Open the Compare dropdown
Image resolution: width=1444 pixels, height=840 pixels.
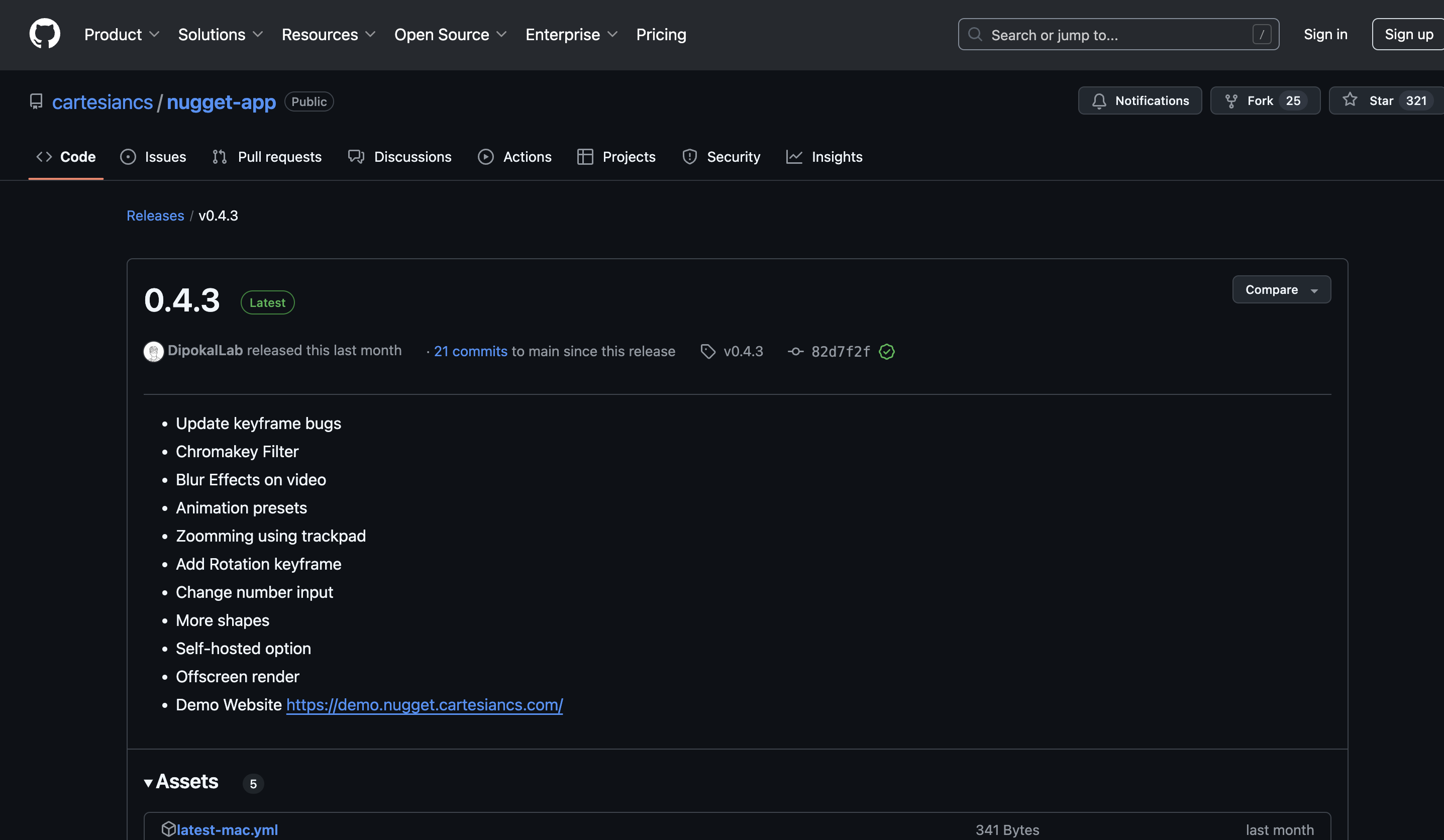point(1281,289)
